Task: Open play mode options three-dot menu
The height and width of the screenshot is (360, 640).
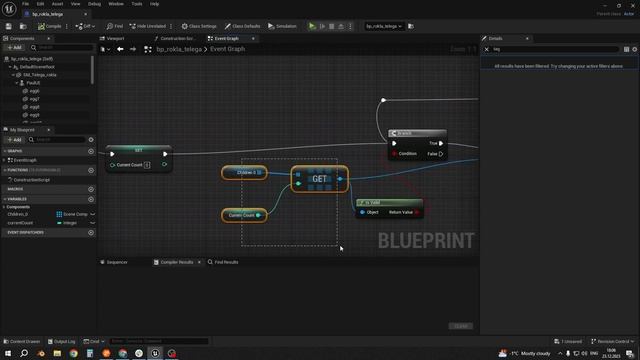Action: (350, 26)
